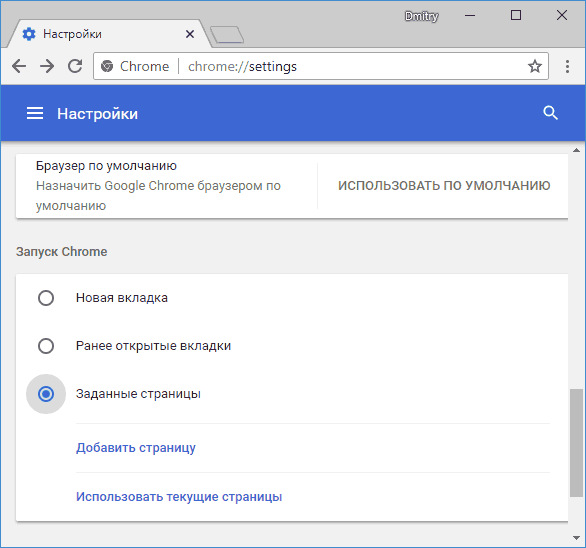Image resolution: width=586 pixels, height=548 pixels.
Task: Select the Заданные страницы radio button
Action: click(x=46, y=394)
